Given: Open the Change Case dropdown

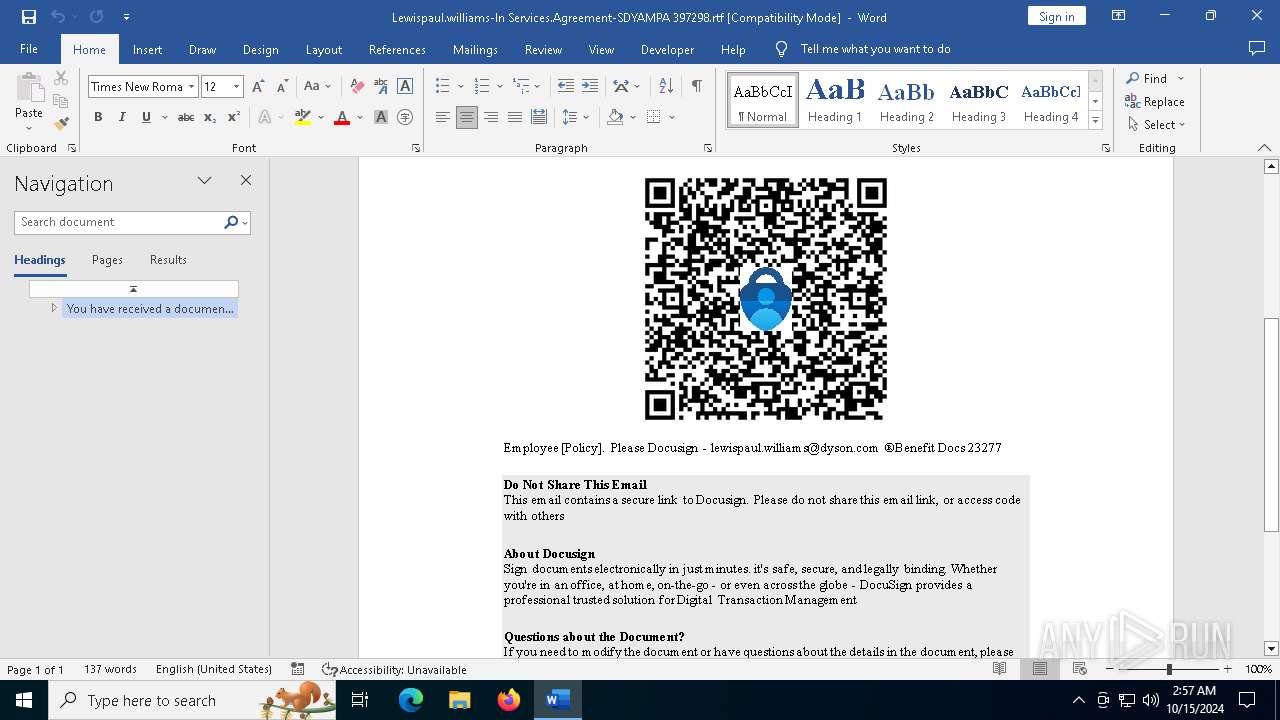Looking at the screenshot, I should 318,87.
